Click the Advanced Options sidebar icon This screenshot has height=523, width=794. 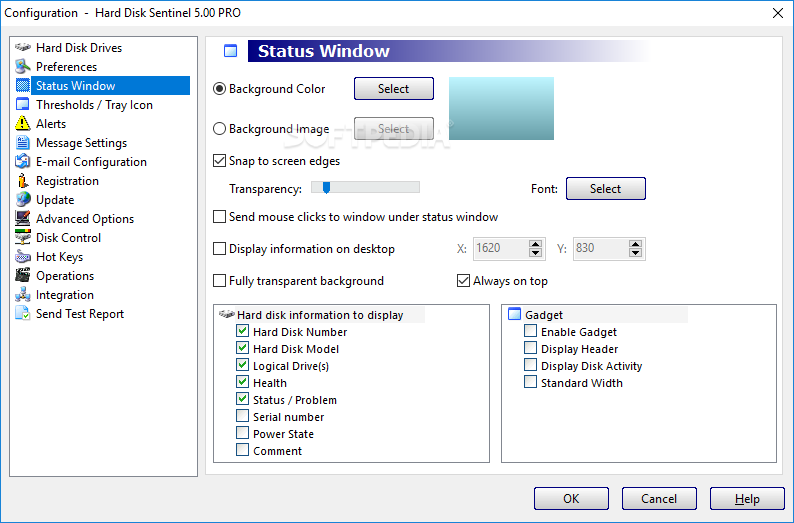click(22, 218)
